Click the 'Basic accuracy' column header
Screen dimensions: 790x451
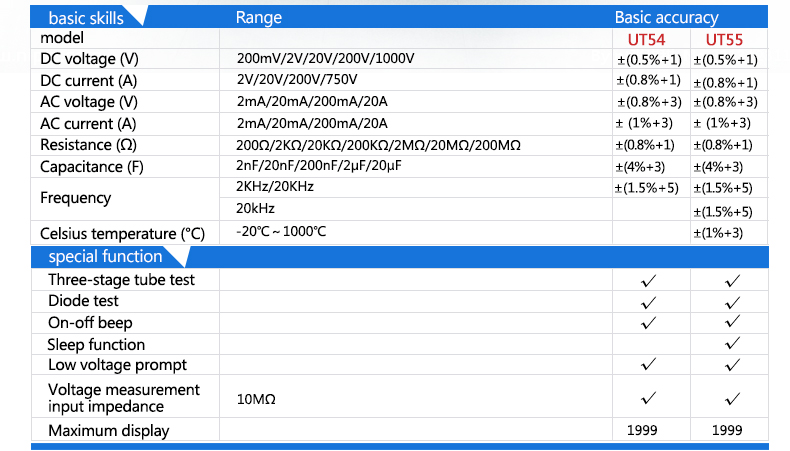click(x=666, y=17)
